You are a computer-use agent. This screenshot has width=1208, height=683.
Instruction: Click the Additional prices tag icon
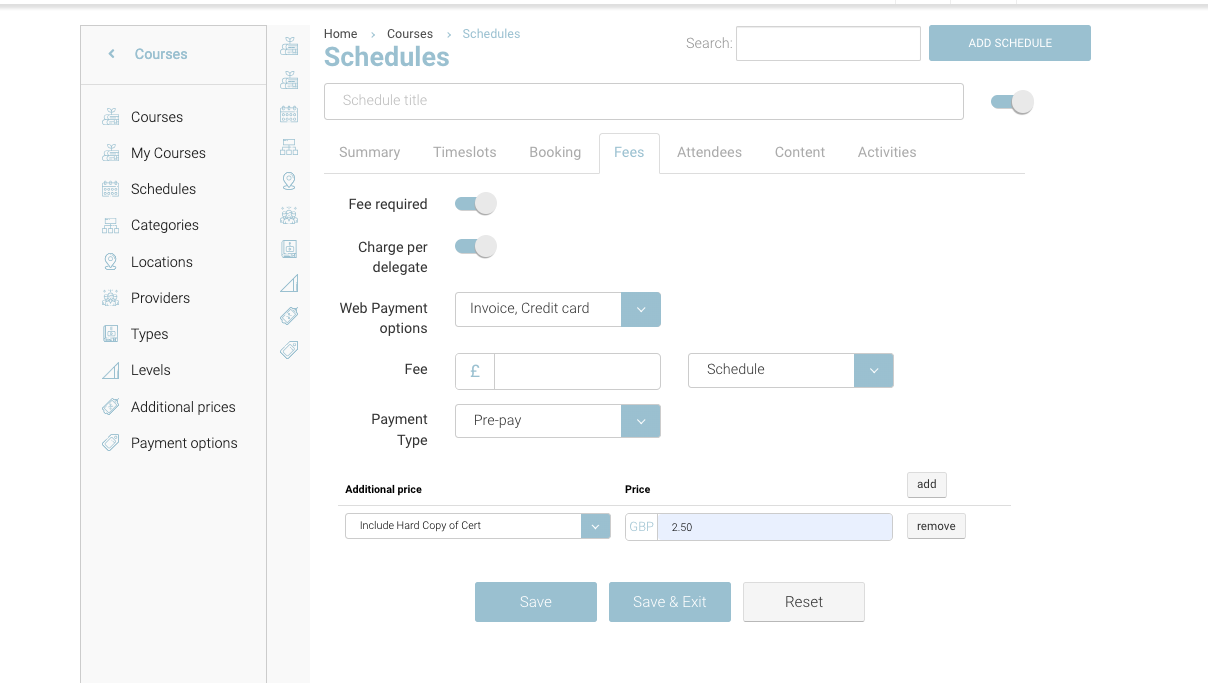point(111,407)
